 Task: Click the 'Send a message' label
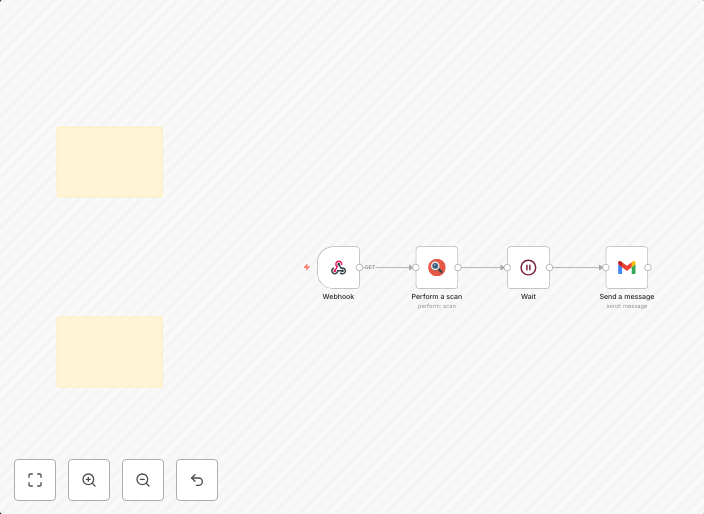pyautogui.click(x=627, y=297)
